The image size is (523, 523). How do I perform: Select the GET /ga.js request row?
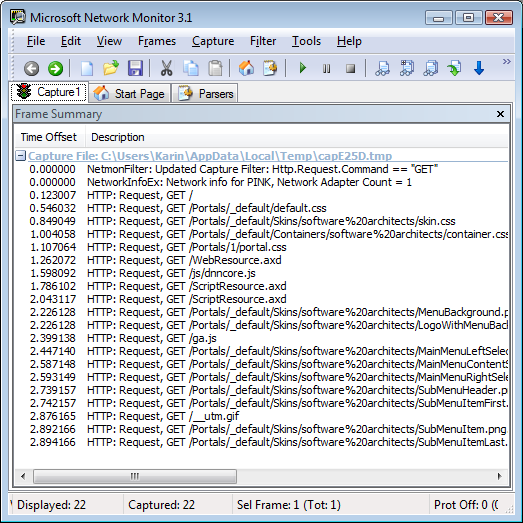point(262,338)
